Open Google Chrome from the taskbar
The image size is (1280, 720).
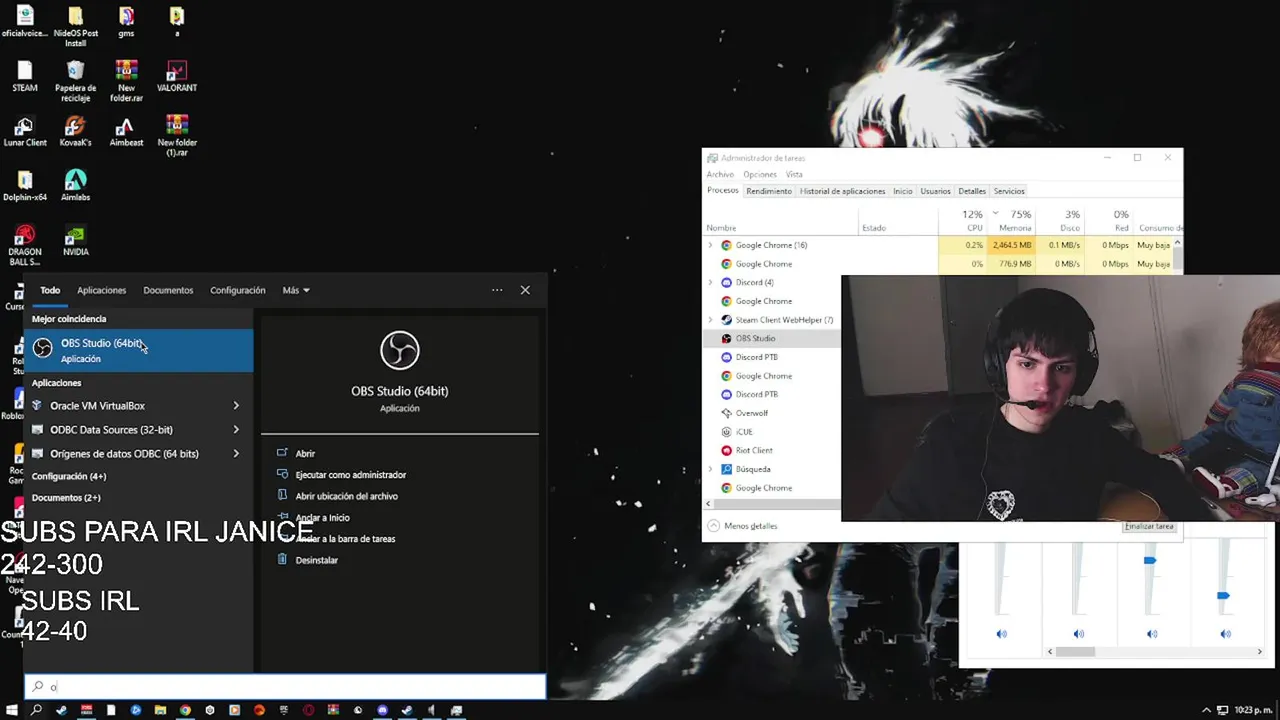pos(185,710)
